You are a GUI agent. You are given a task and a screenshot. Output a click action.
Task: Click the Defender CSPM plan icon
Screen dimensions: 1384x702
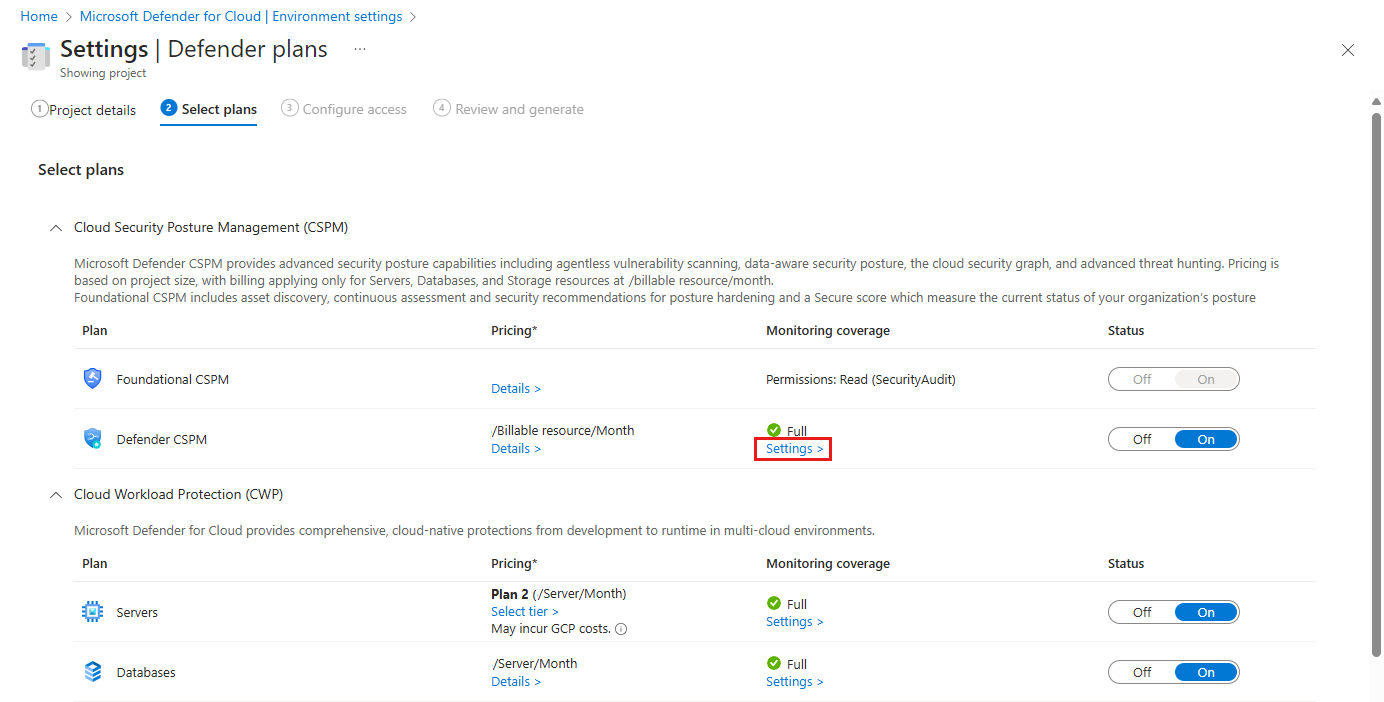pyautogui.click(x=93, y=439)
